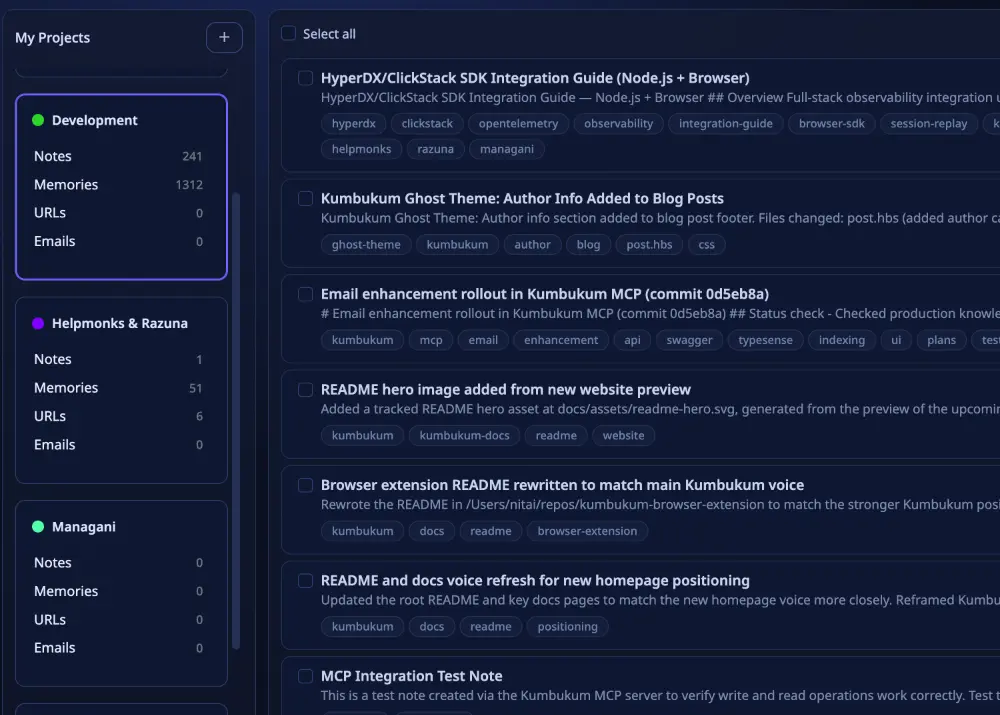The width and height of the screenshot is (1000, 715).
Task: Check the HyperDX/ClickStack SDK Integration Guide note
Action: pos(305,78)
